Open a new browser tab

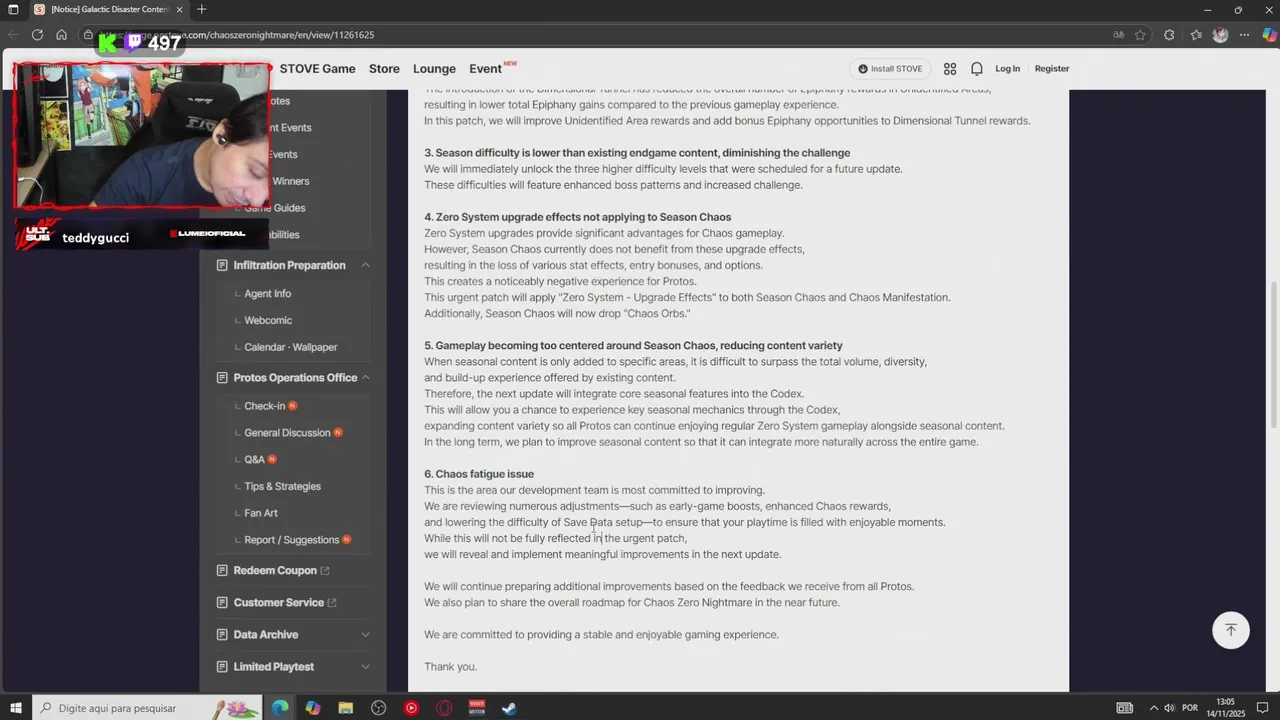point(201,9)
